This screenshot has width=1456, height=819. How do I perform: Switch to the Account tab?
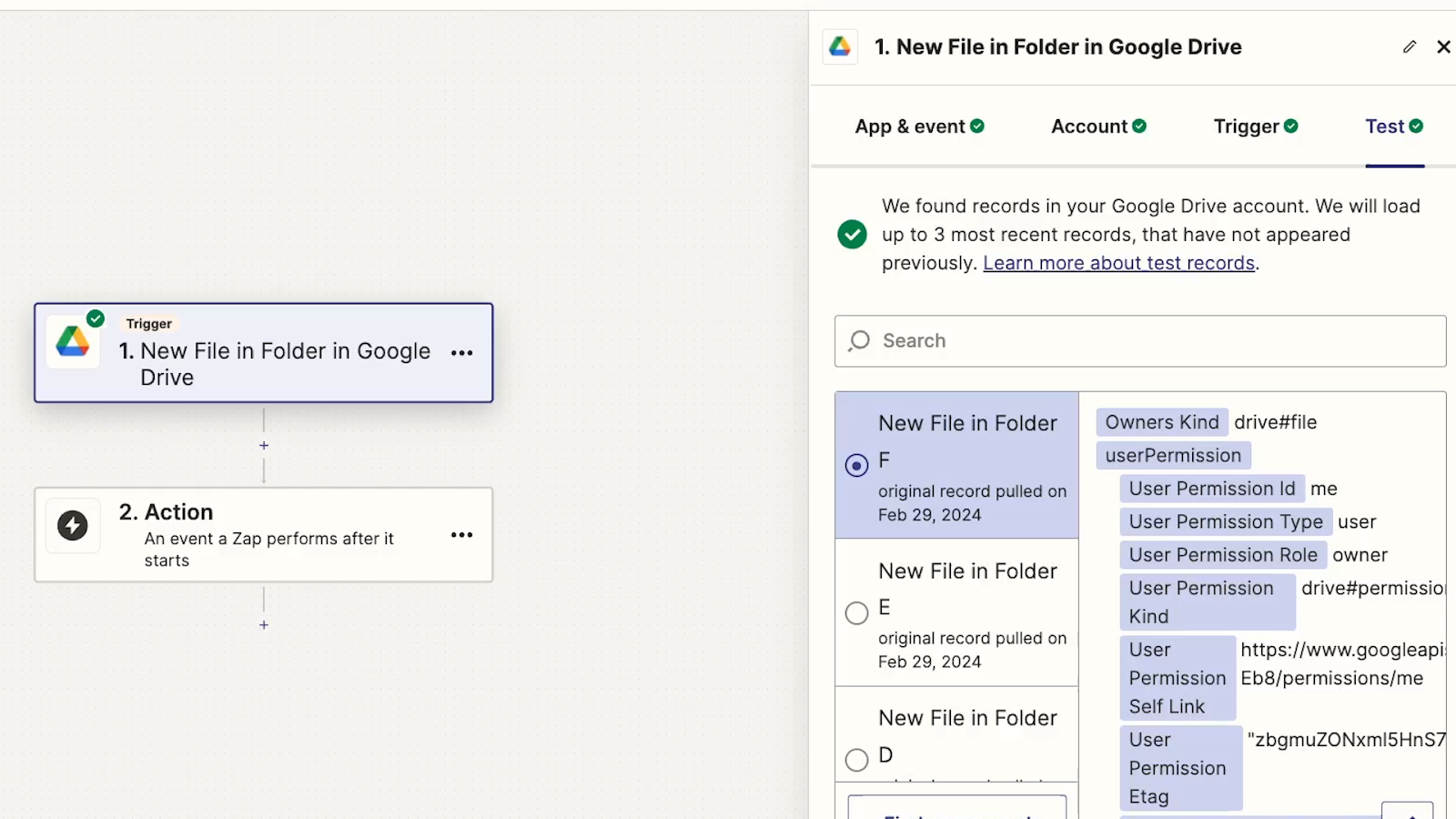[x=1098, y=126]
